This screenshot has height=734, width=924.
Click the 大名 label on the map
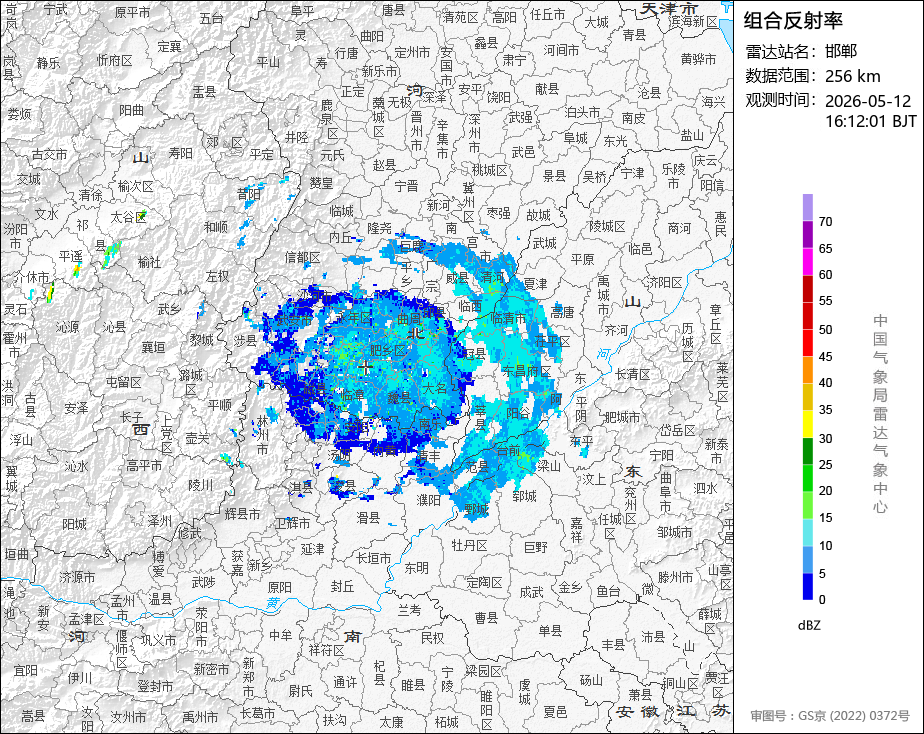coord(434,389)
